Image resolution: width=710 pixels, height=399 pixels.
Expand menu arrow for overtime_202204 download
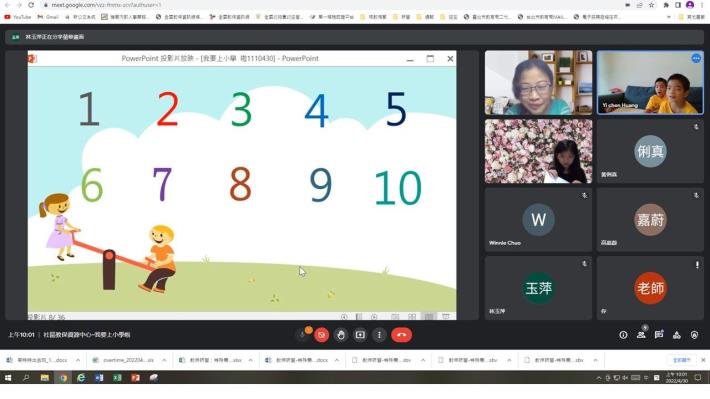[164, 360]
